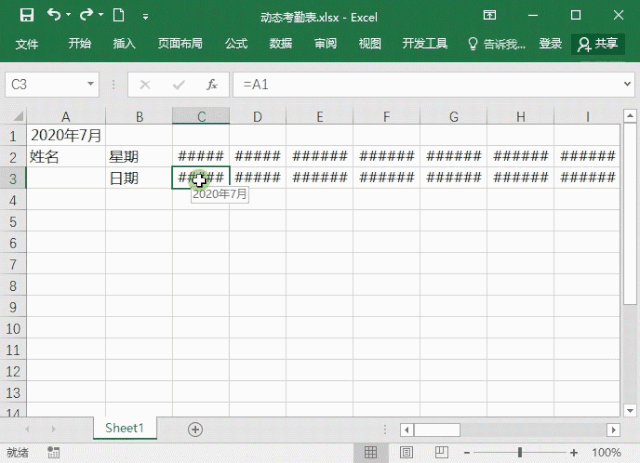
Task: Open the 文件 menu
Action: tap(27, 44)
